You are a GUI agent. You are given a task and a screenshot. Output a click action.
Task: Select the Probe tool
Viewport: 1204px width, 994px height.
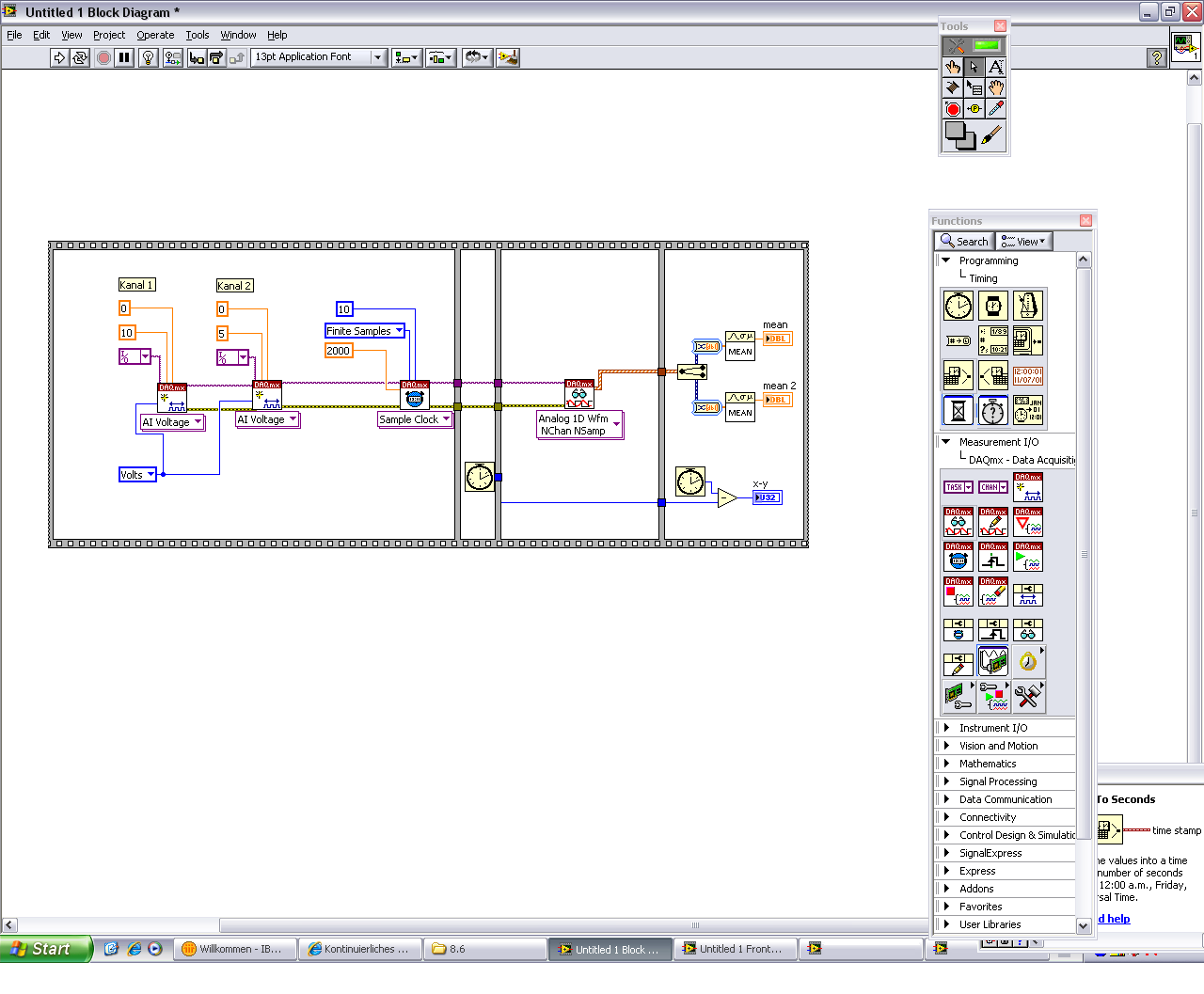pos(974,109)
